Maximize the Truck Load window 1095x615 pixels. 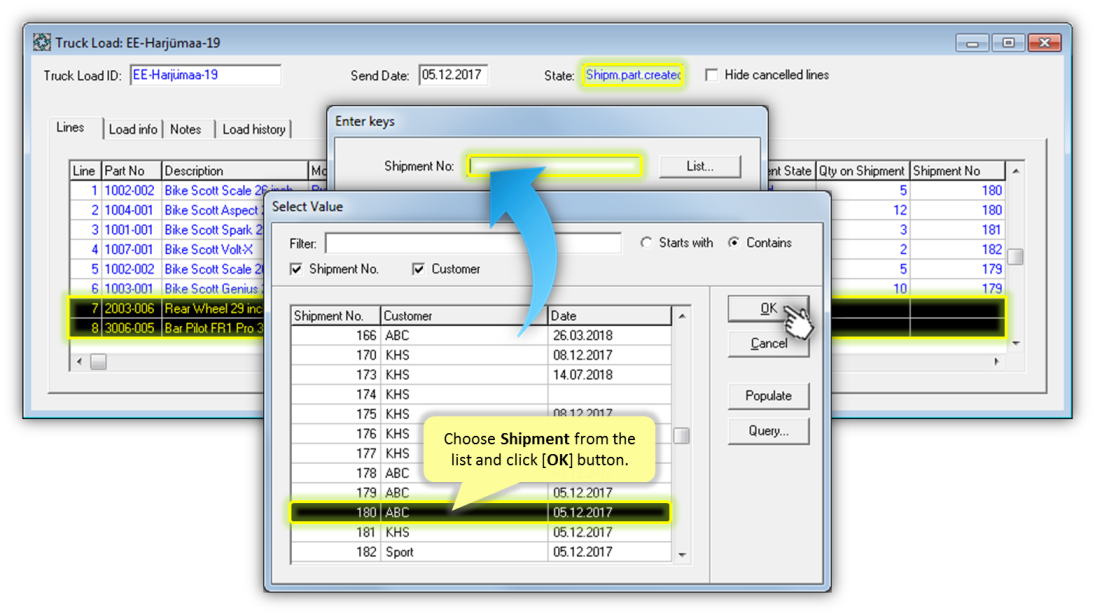(x=1008, y=43)
